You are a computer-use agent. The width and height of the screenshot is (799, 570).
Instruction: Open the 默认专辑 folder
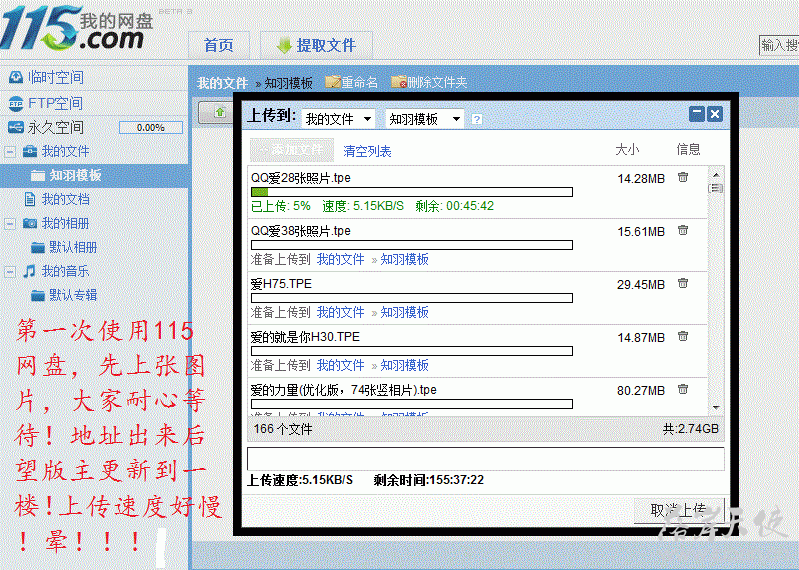pyautogui.click(x=73, y=295)
